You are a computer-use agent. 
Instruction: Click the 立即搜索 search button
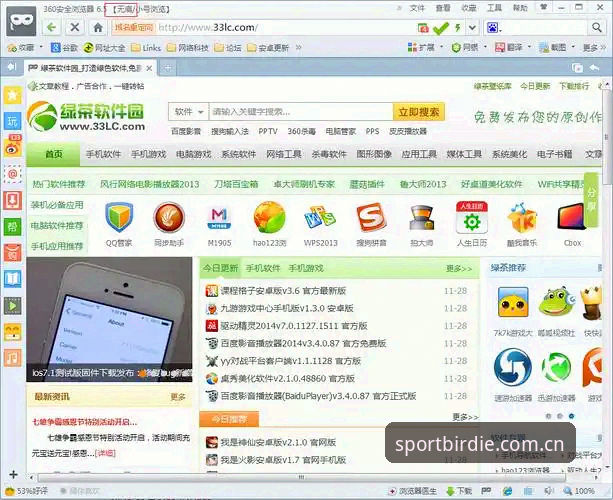click(419, 112)
